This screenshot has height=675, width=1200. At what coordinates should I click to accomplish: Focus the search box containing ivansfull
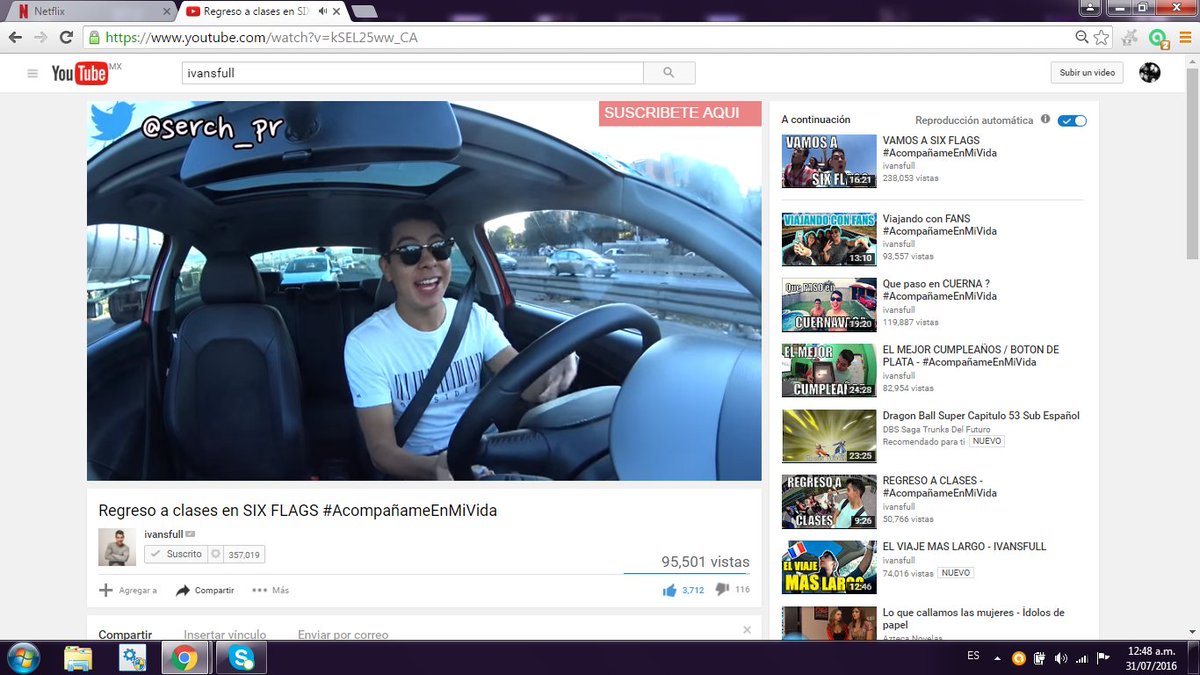tap(413, 73)
